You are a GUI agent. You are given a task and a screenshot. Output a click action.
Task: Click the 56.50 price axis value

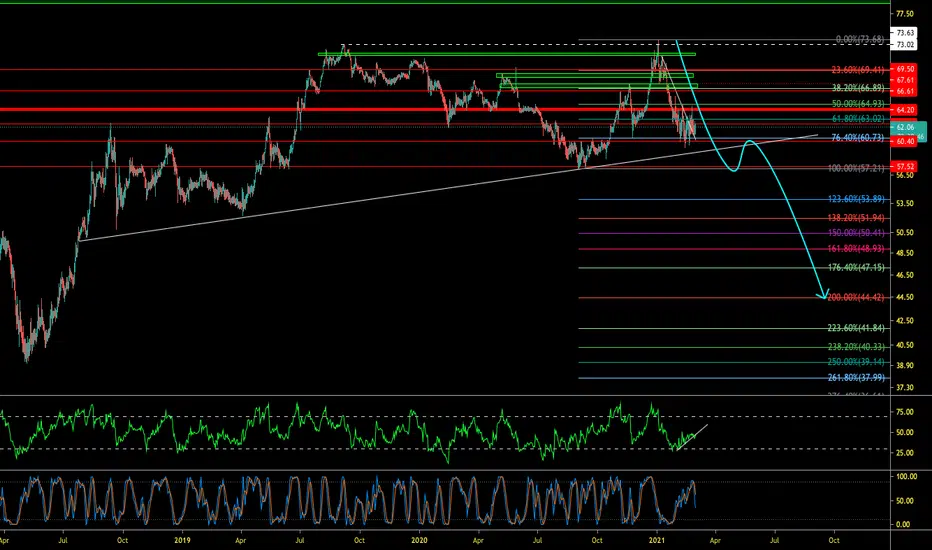click(x=905, y=175)
